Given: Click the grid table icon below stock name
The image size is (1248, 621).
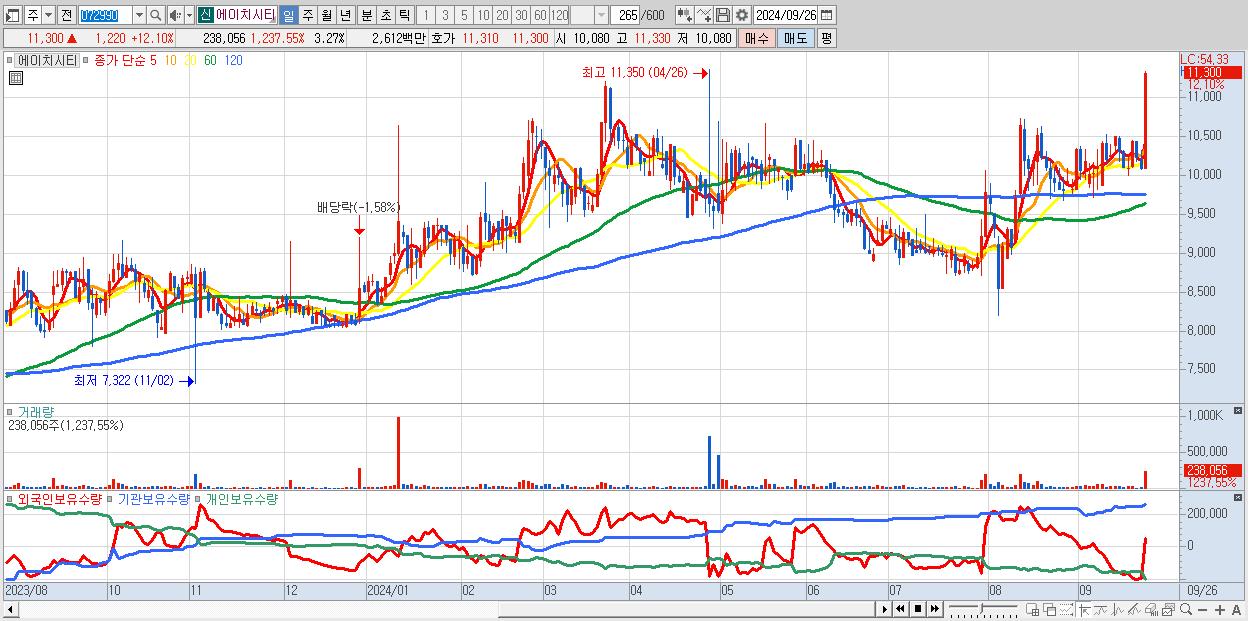Looking at the screenshot, I should (15, 78).
